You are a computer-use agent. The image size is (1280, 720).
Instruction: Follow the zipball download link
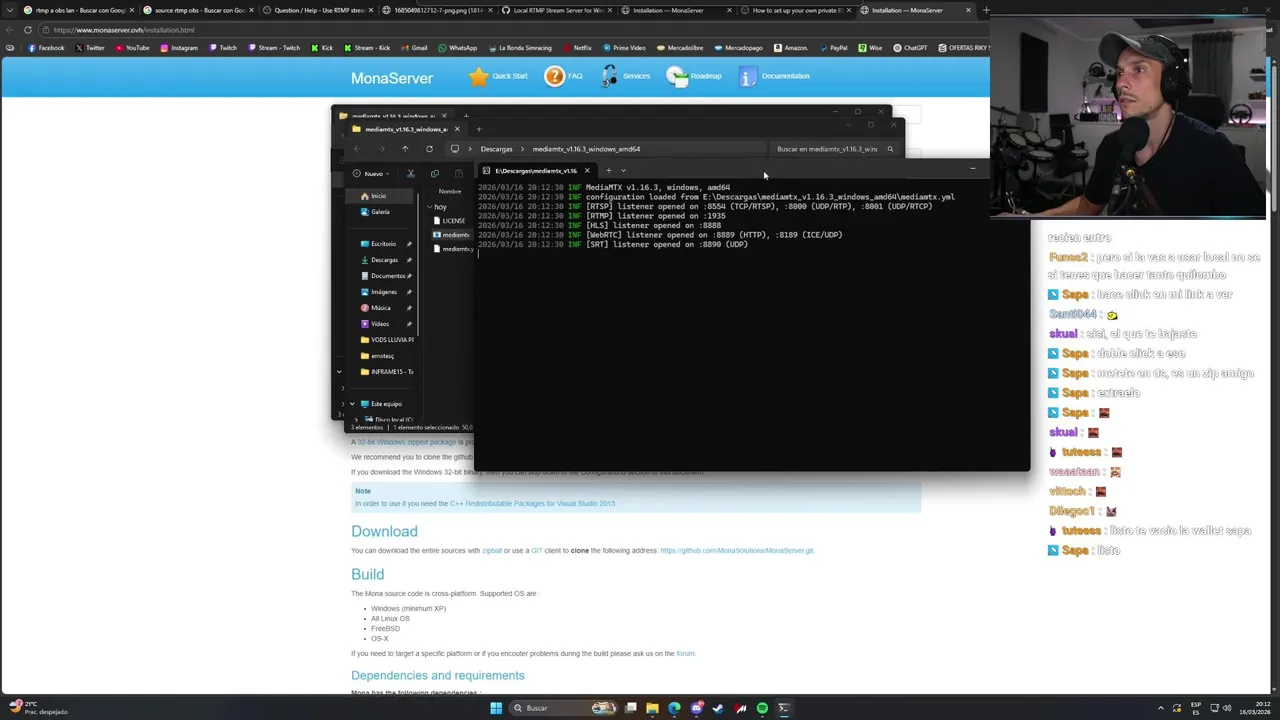point(492,551)
